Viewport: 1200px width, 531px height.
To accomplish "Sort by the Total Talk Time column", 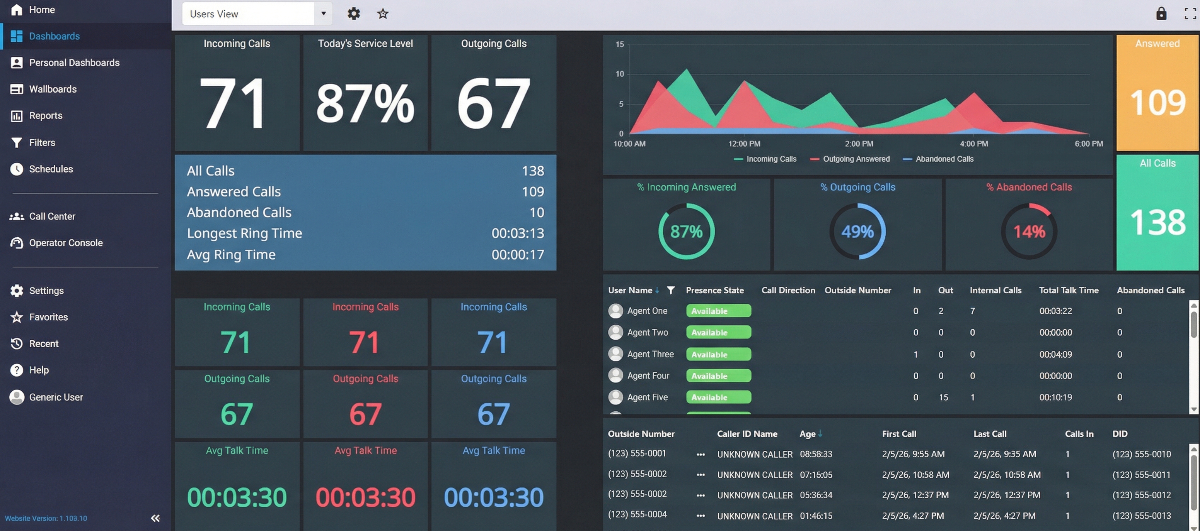I will [x=1069, y=290].
